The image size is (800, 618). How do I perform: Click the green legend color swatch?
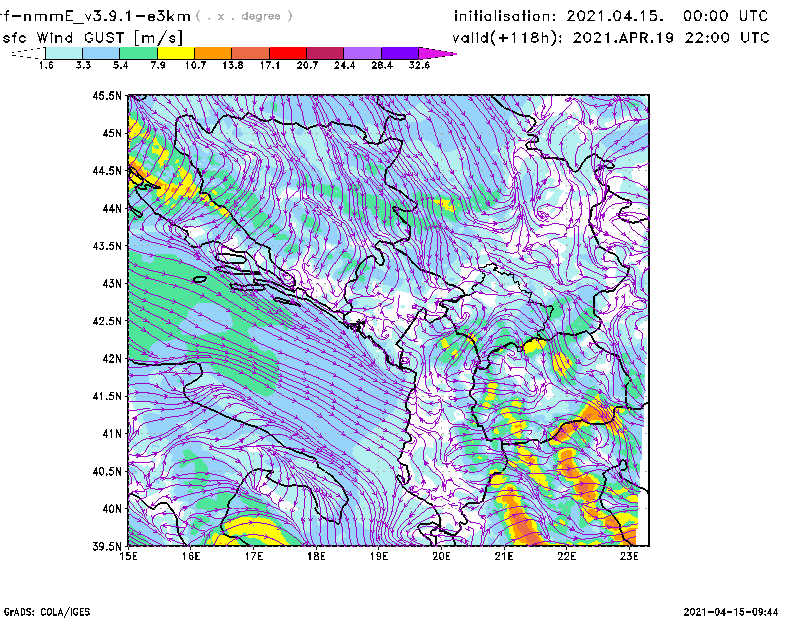(x=139, y=53)
